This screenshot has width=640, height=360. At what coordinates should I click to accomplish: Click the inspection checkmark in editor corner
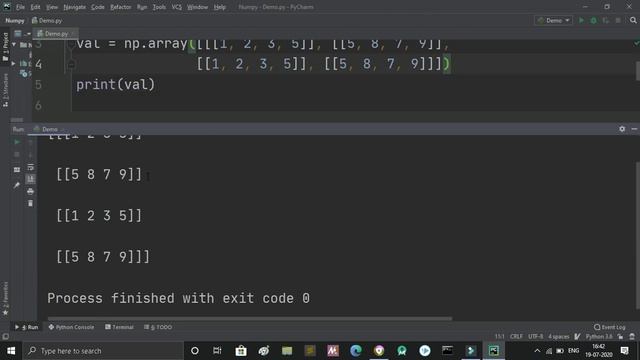[636, 43]
